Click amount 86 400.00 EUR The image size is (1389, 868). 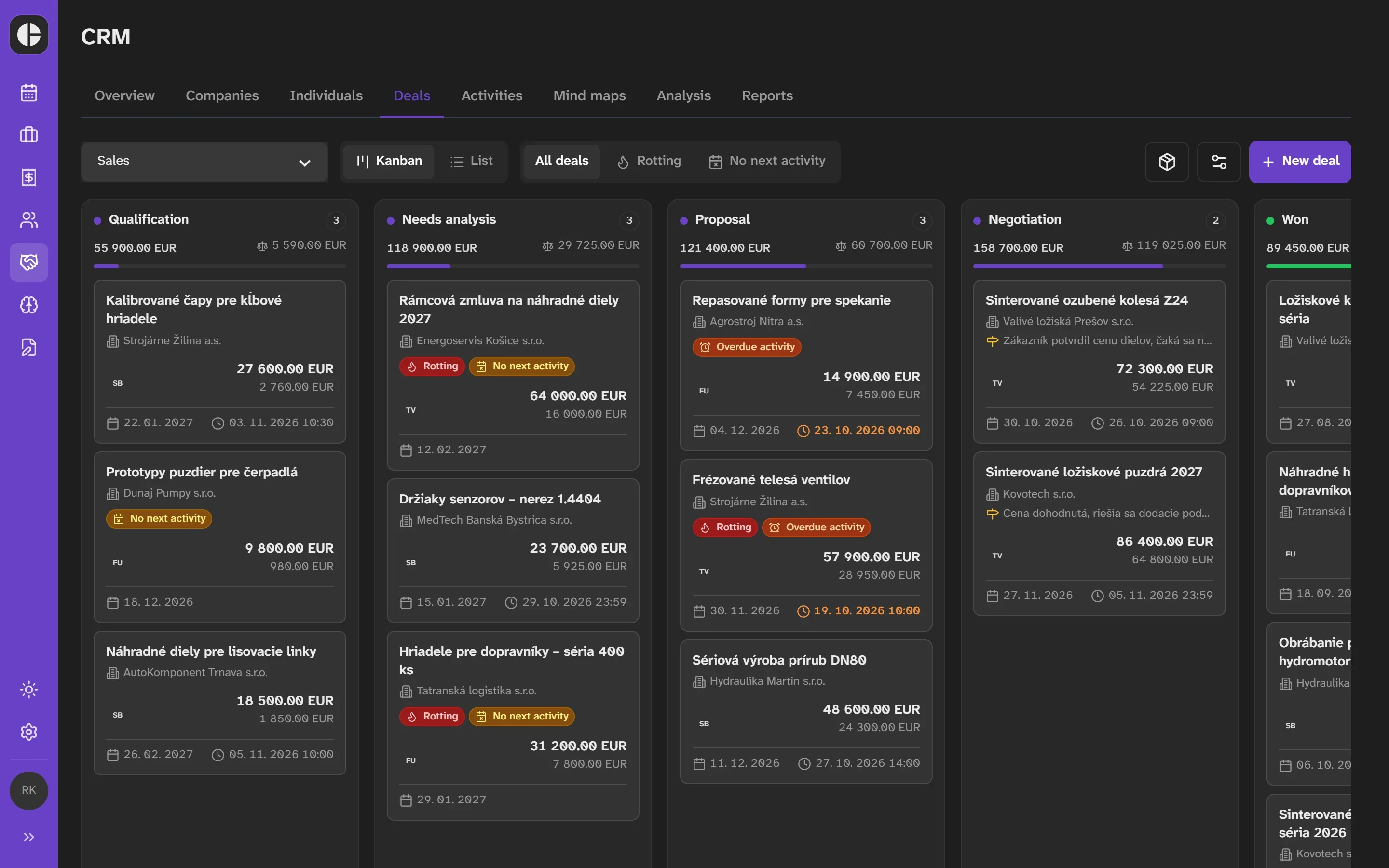[x=1164, y=542]
